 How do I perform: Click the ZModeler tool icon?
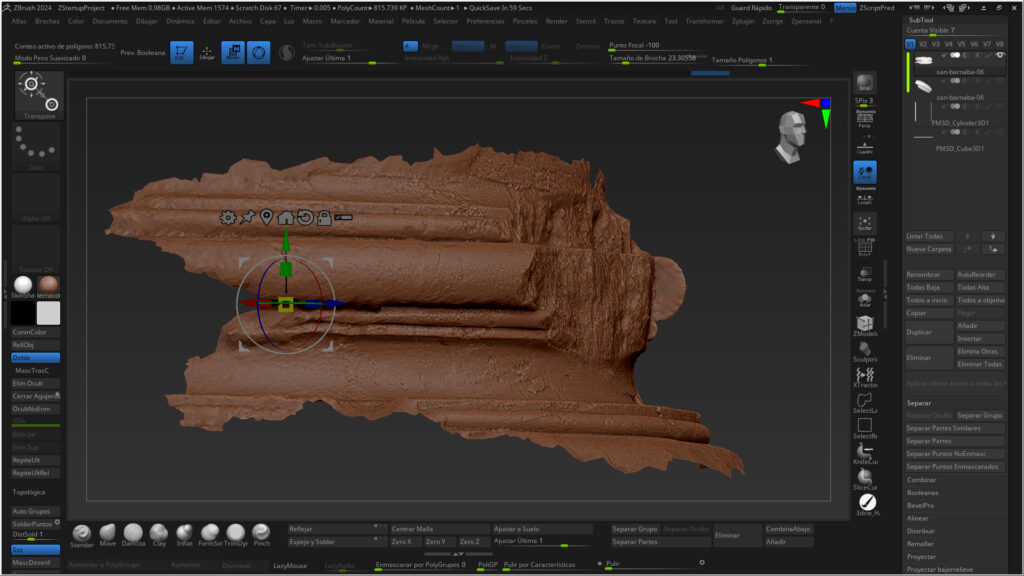[864, 325]
